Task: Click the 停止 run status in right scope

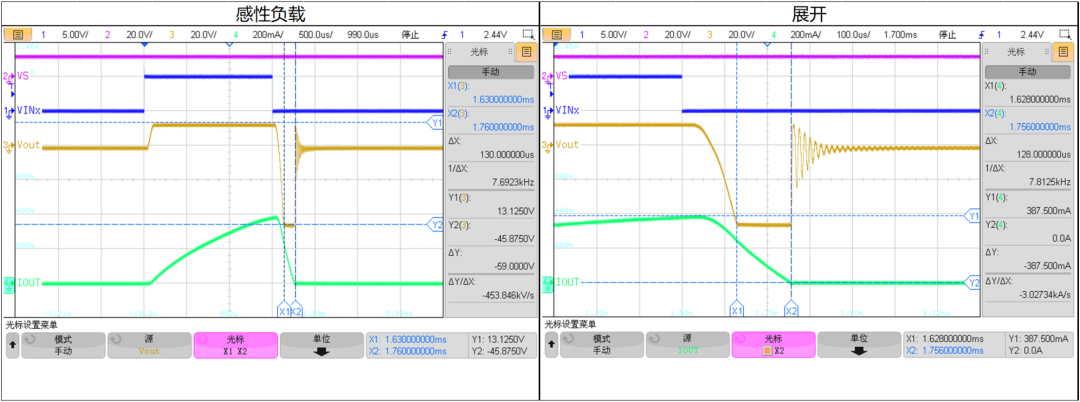Action: click(x=948, y=34)
